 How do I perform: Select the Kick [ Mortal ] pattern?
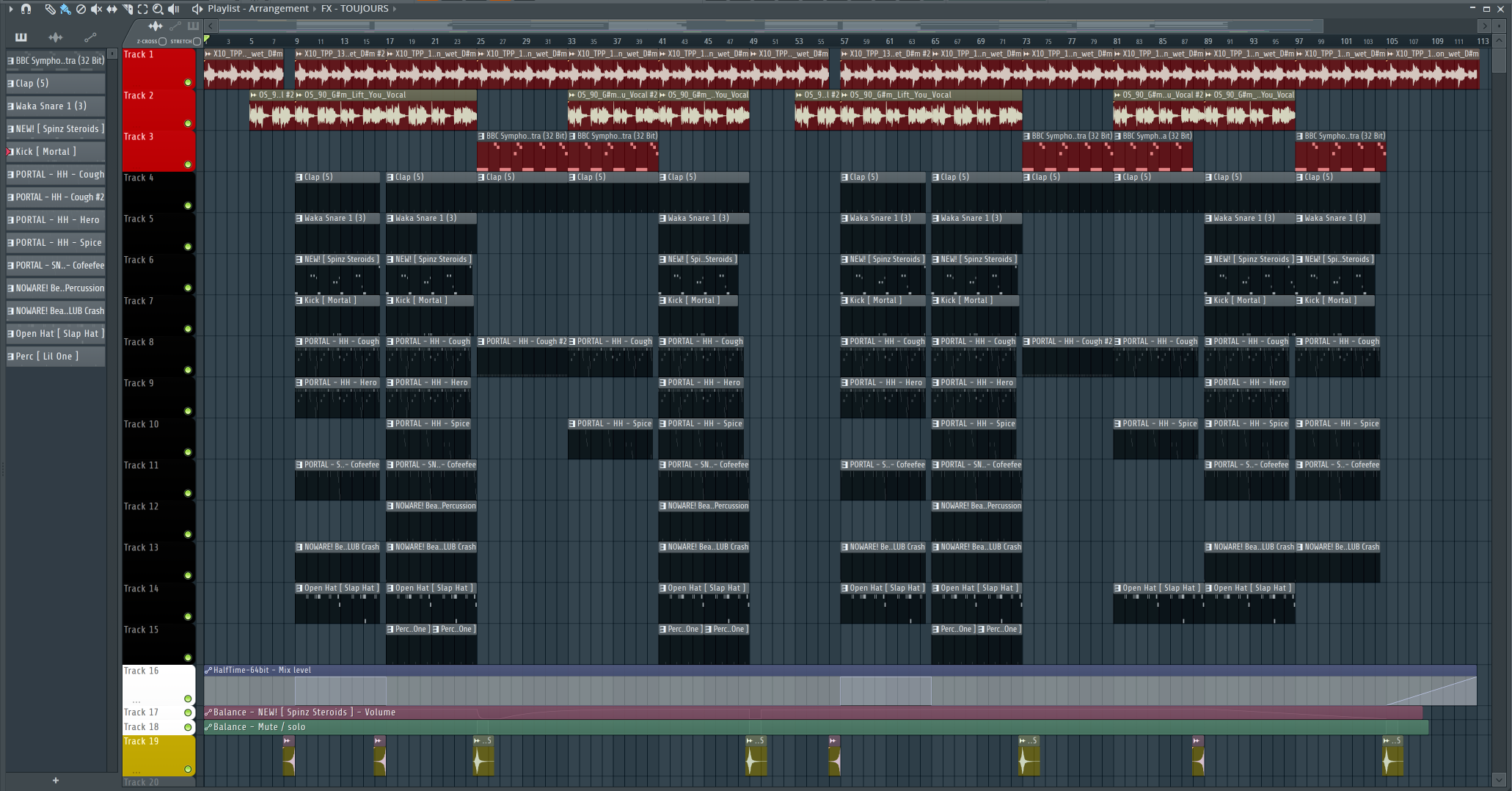point(56,152)
